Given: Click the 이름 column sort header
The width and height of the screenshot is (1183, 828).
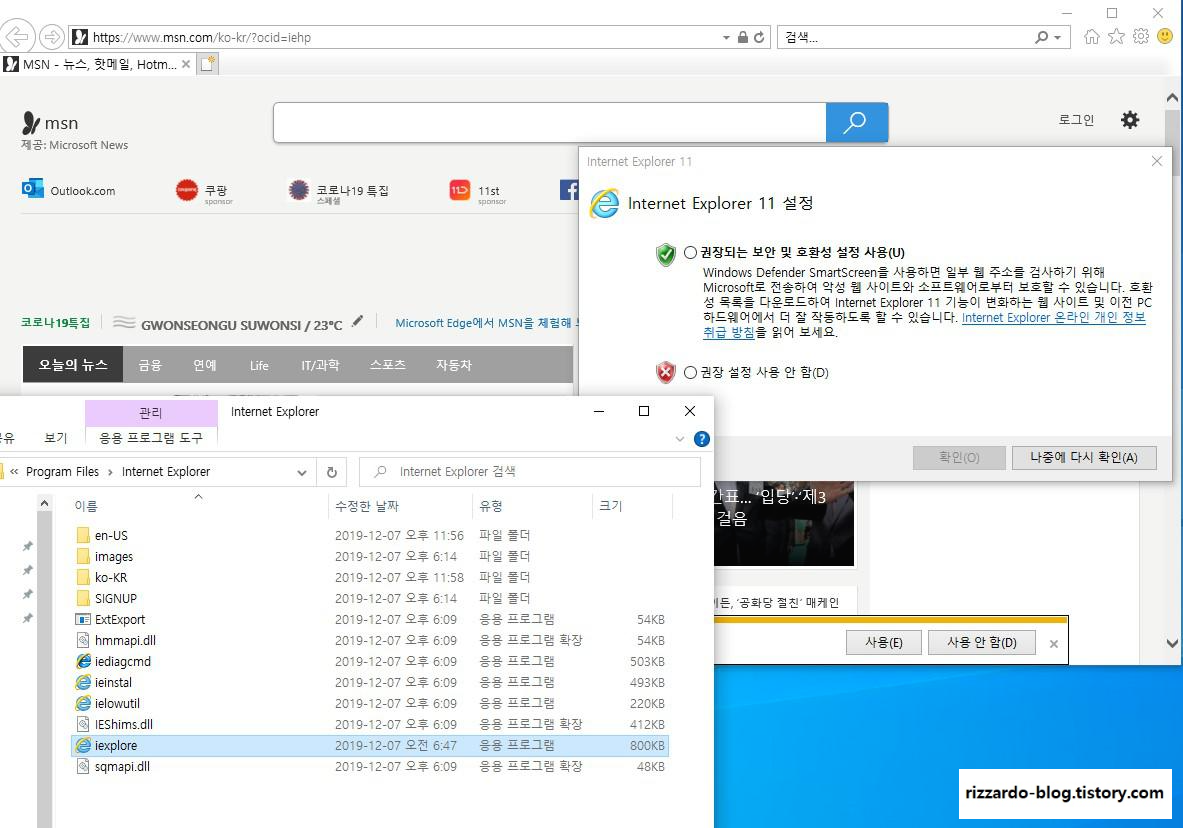Looking at the screenshot, I should pyautogui.click(x=86, y=506).
